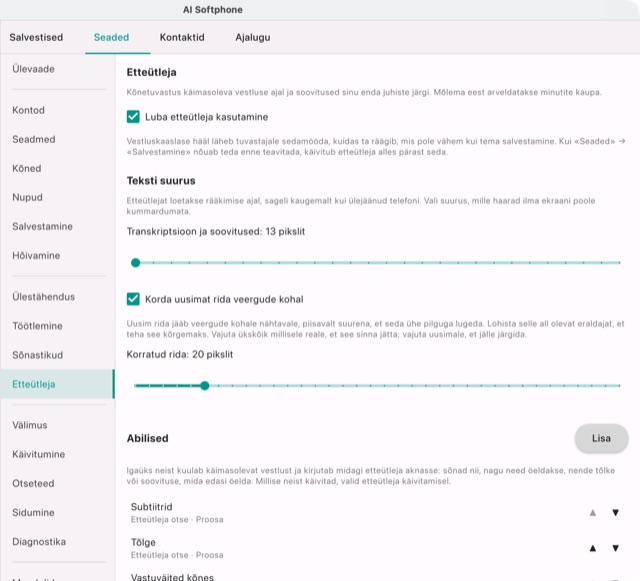This screenshot has height=581, width=640.
Task: Open Seadmed settings section
Action: pyautogui.click(x=57, y=139)
